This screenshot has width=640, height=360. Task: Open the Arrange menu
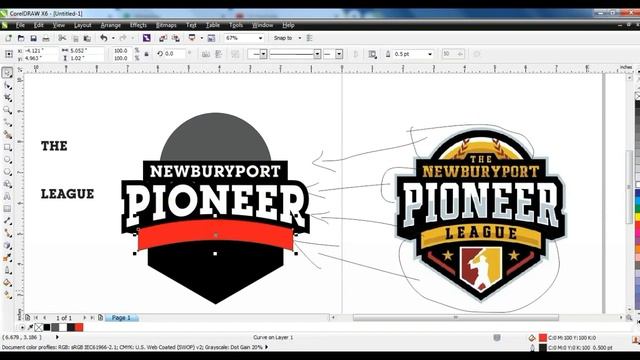pyautogui.click(x=111, y=25)
